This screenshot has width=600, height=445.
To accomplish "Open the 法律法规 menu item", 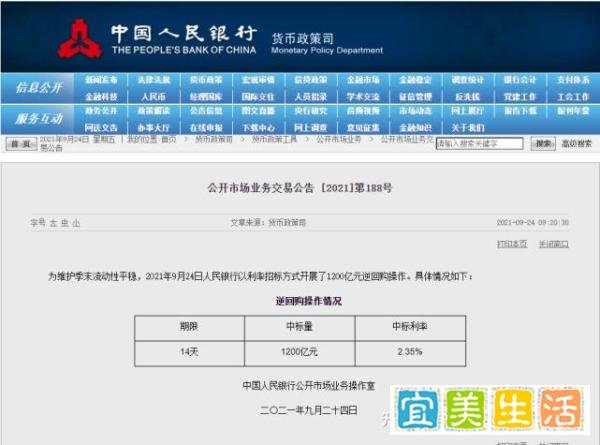I will click(154, 80).
